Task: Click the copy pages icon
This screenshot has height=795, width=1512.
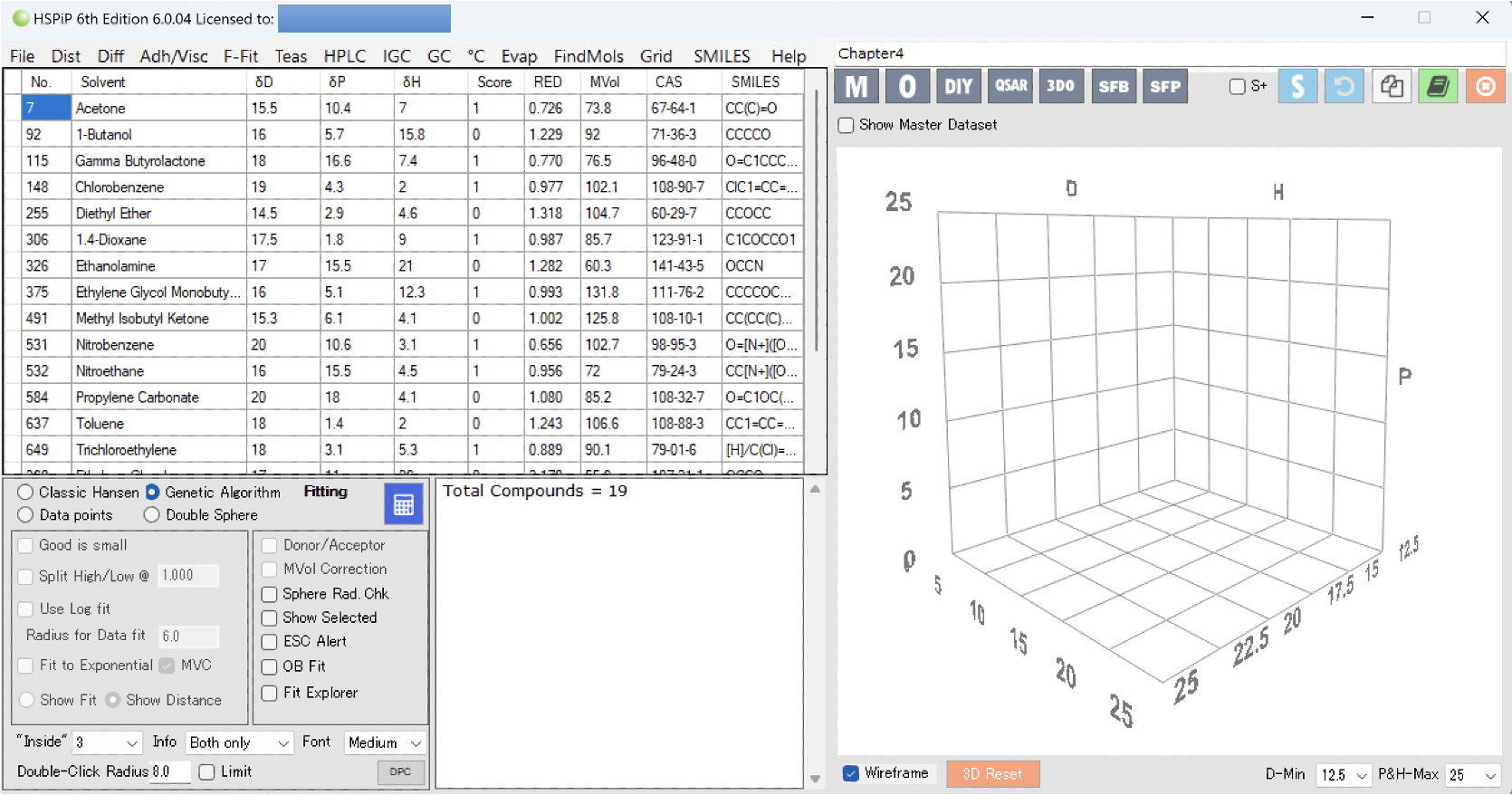Action: pyautogui.click(x=1392, y=87)
